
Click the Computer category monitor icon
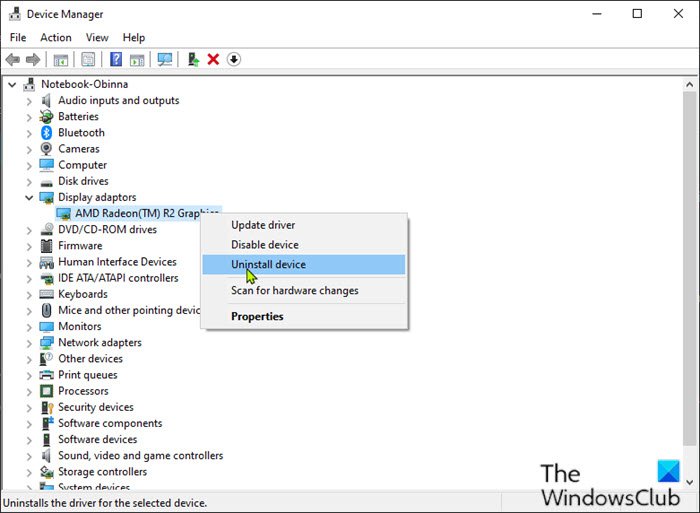point(46,165)
